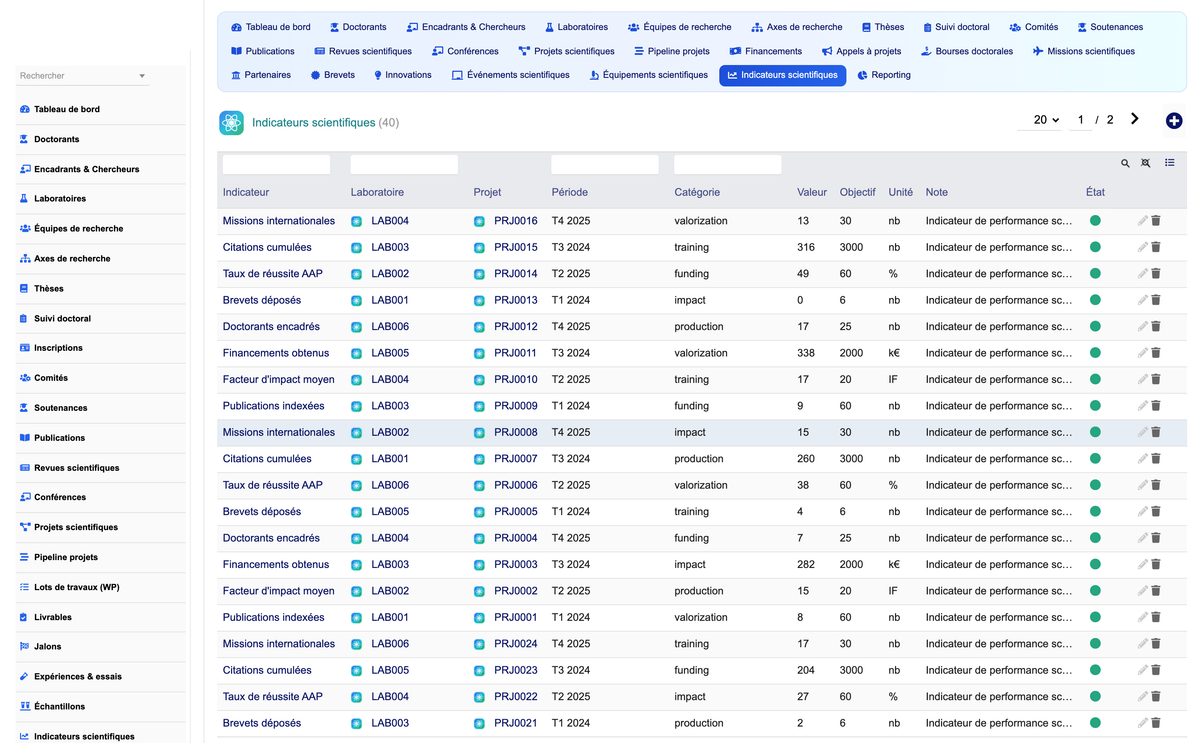The height and width of the screenshot is (743, 1200).
Task: Click the Indicateur filter input field
Action: (276, 164)
